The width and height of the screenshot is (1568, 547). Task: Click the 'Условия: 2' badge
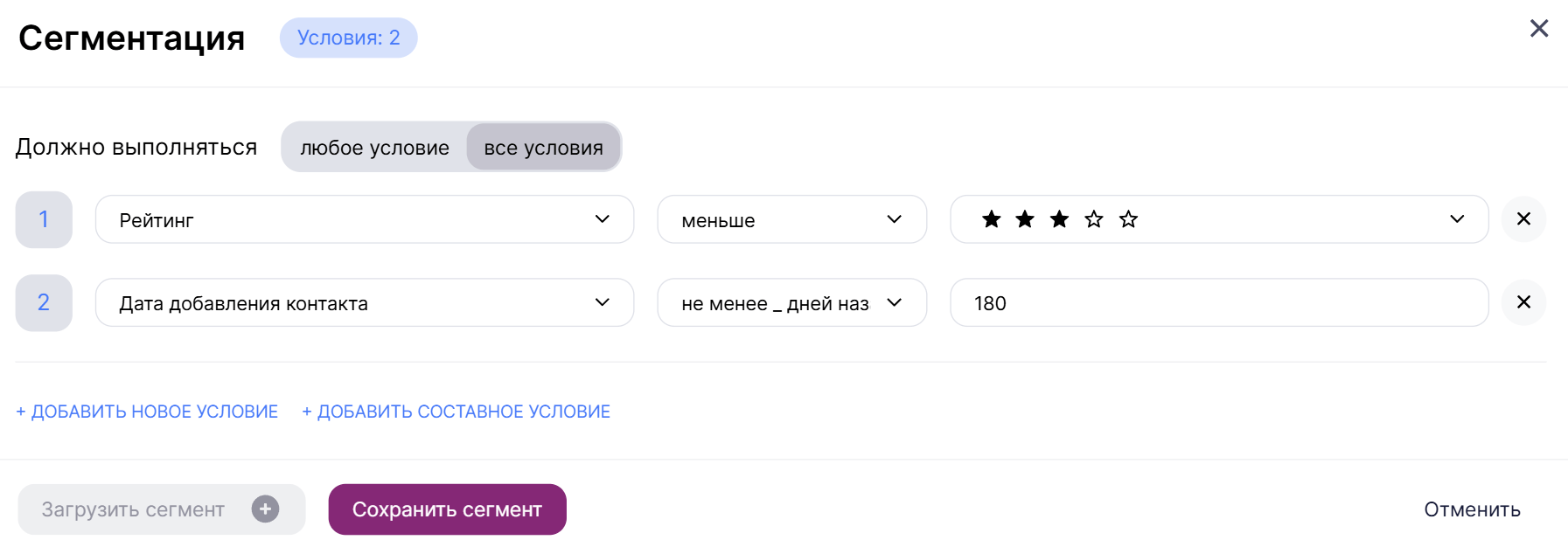pos(348,38)
